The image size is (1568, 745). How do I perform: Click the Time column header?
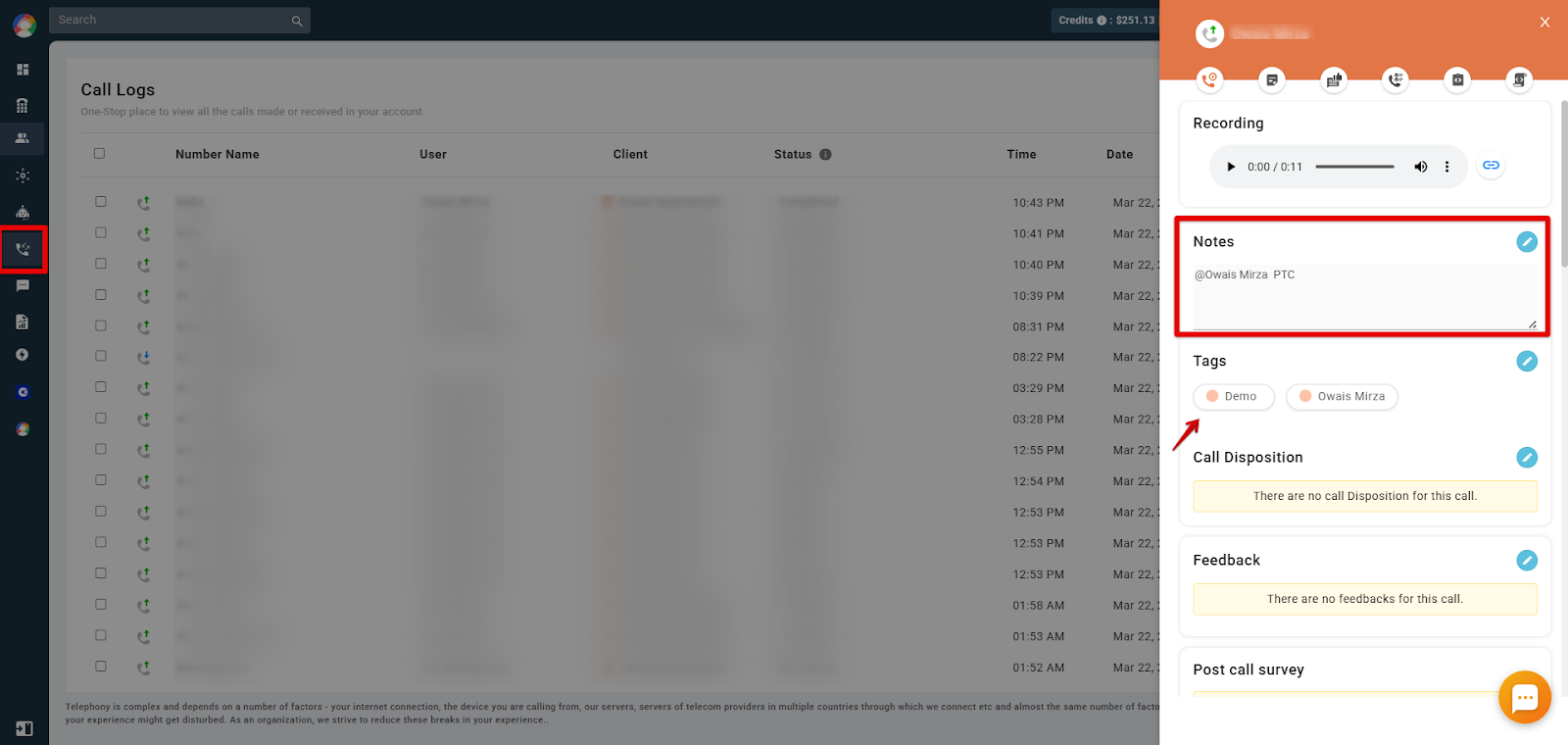click(1021, 155)
